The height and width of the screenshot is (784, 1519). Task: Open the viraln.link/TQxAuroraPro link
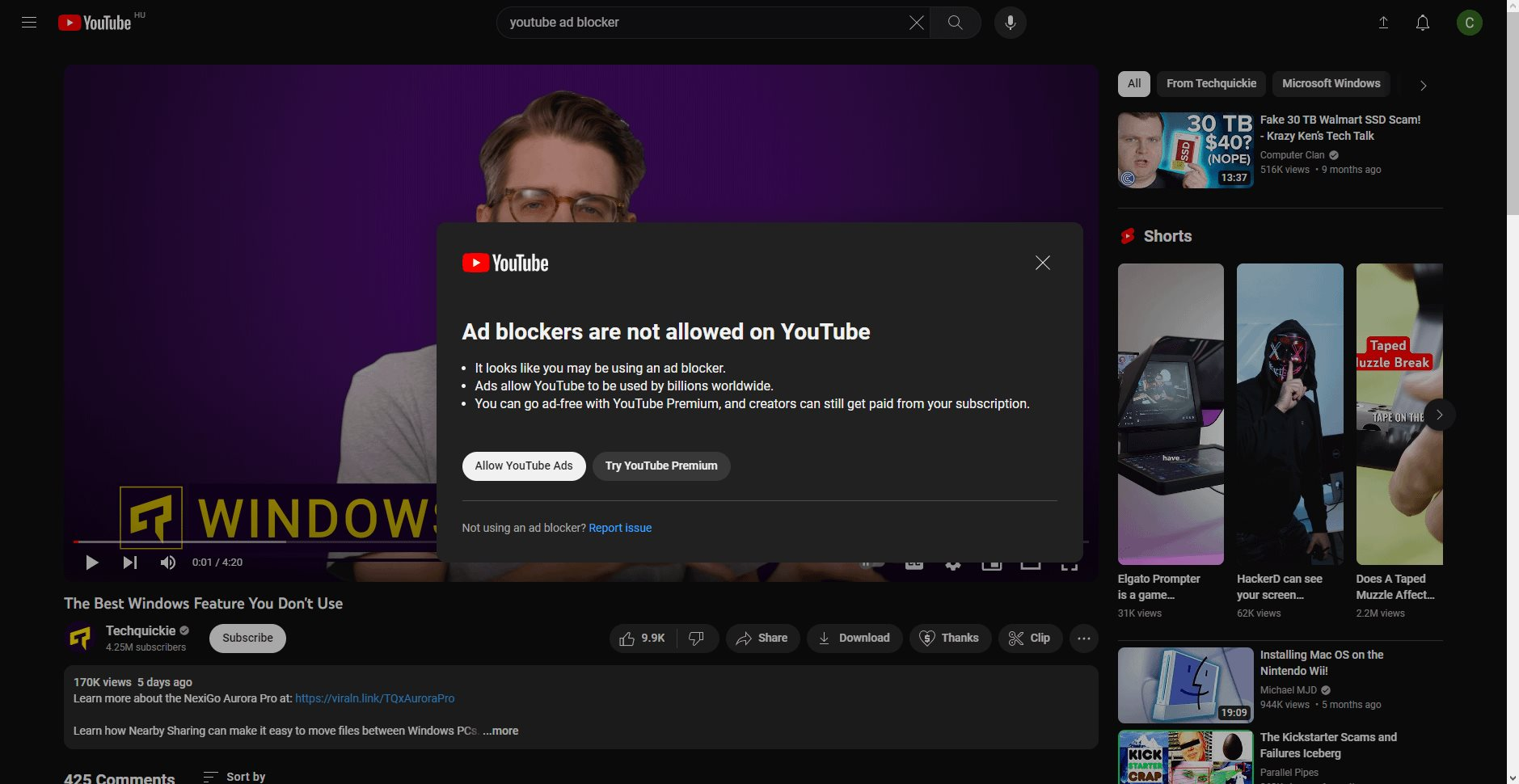(374, 698)
